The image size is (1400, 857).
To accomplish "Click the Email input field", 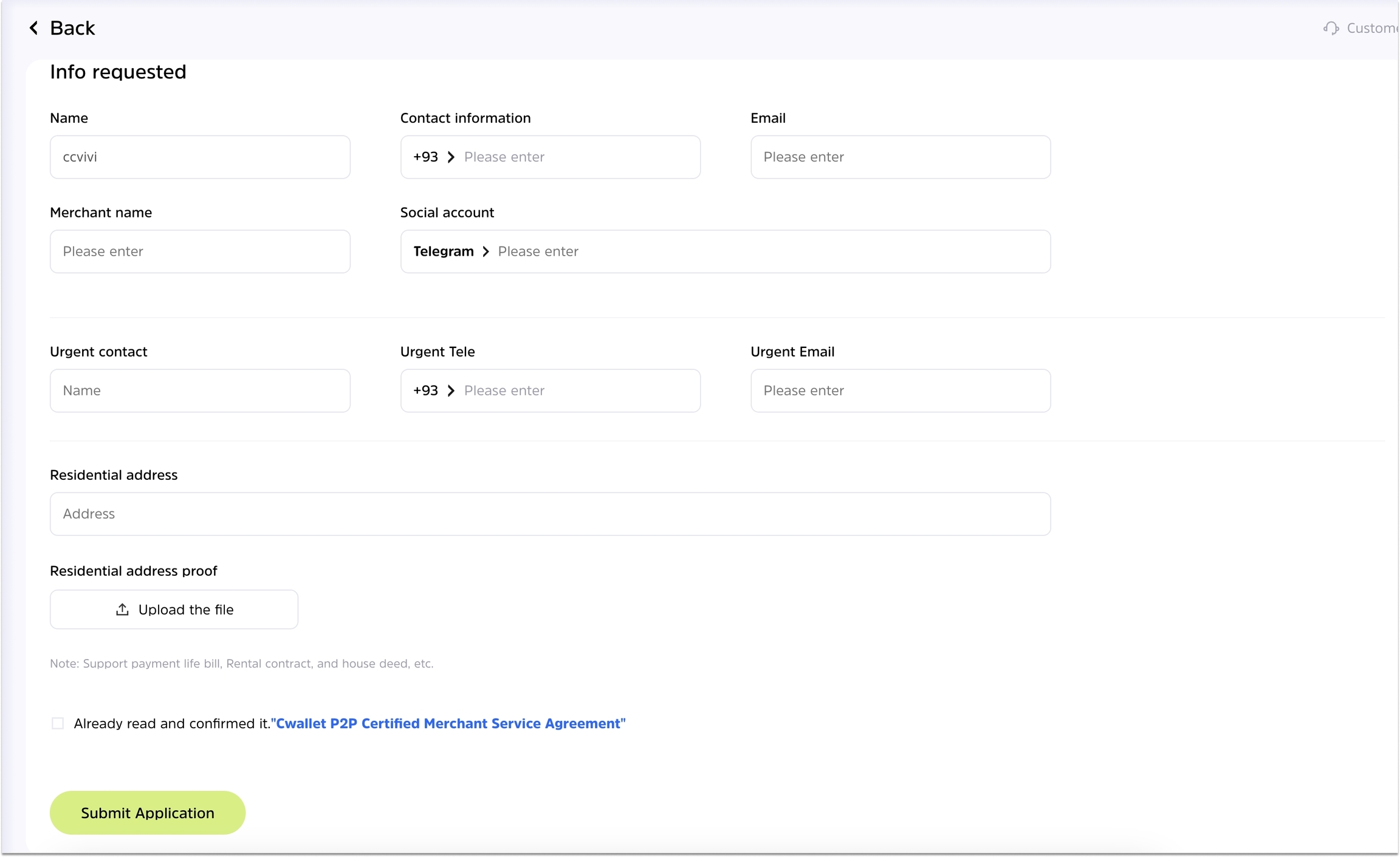I will [x=900, y=157].
